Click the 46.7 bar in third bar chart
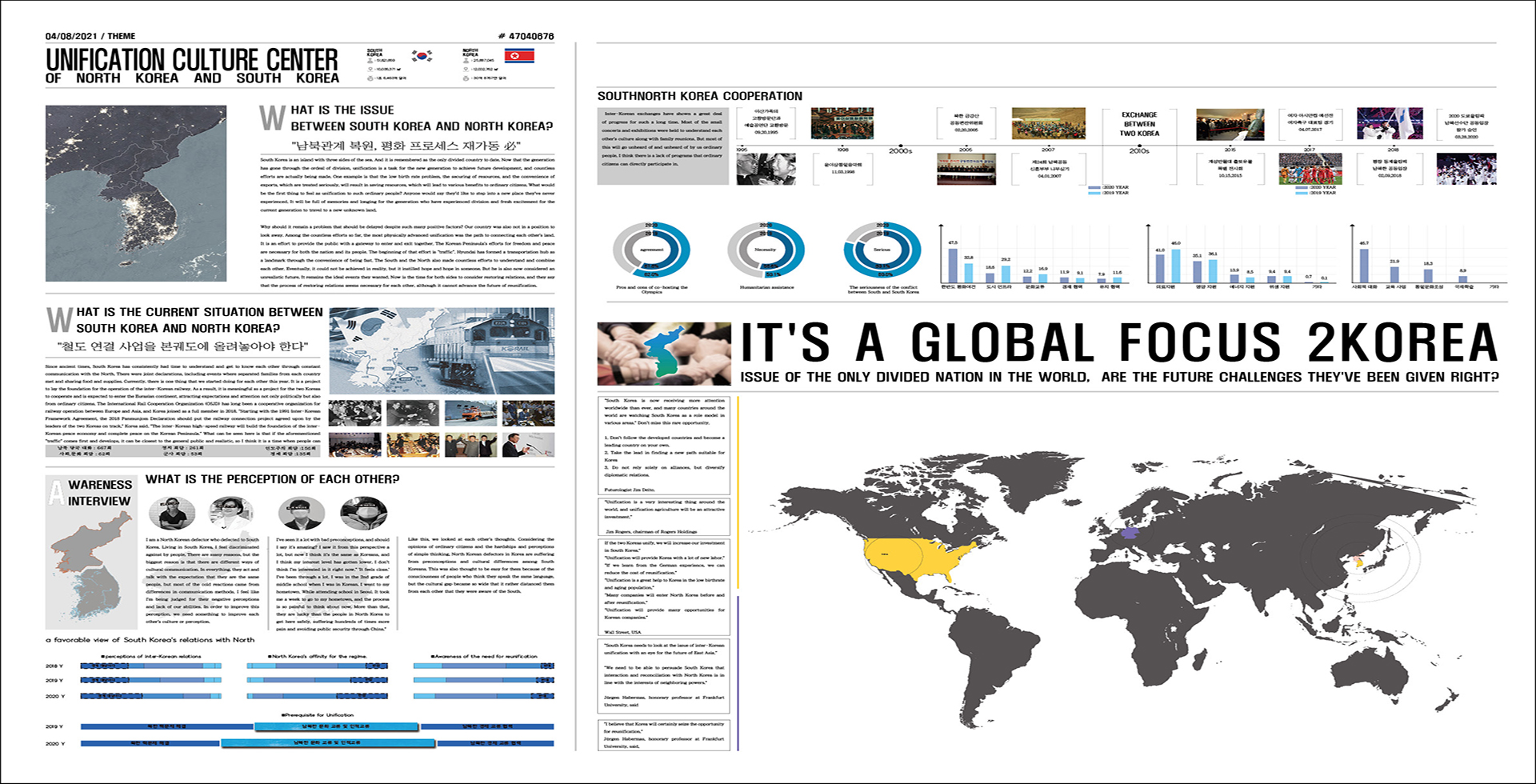 [x=1364, y=266]
